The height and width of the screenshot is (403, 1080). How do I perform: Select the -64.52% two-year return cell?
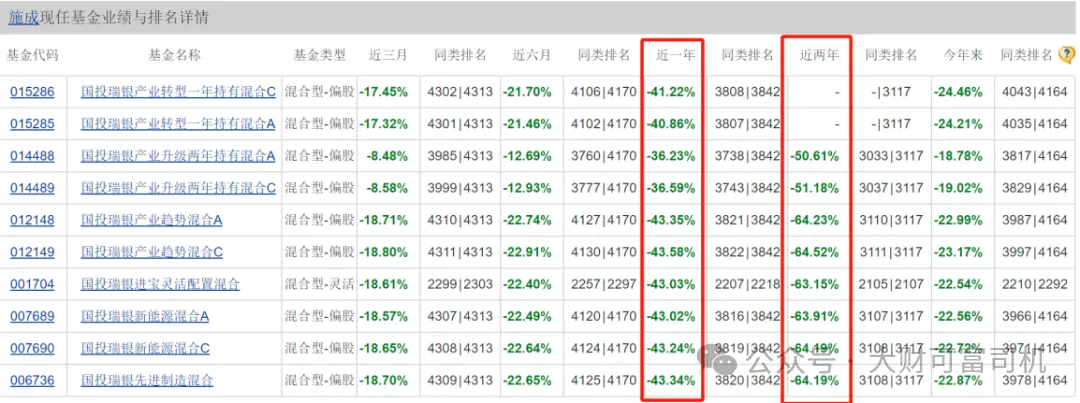point(816,252)
